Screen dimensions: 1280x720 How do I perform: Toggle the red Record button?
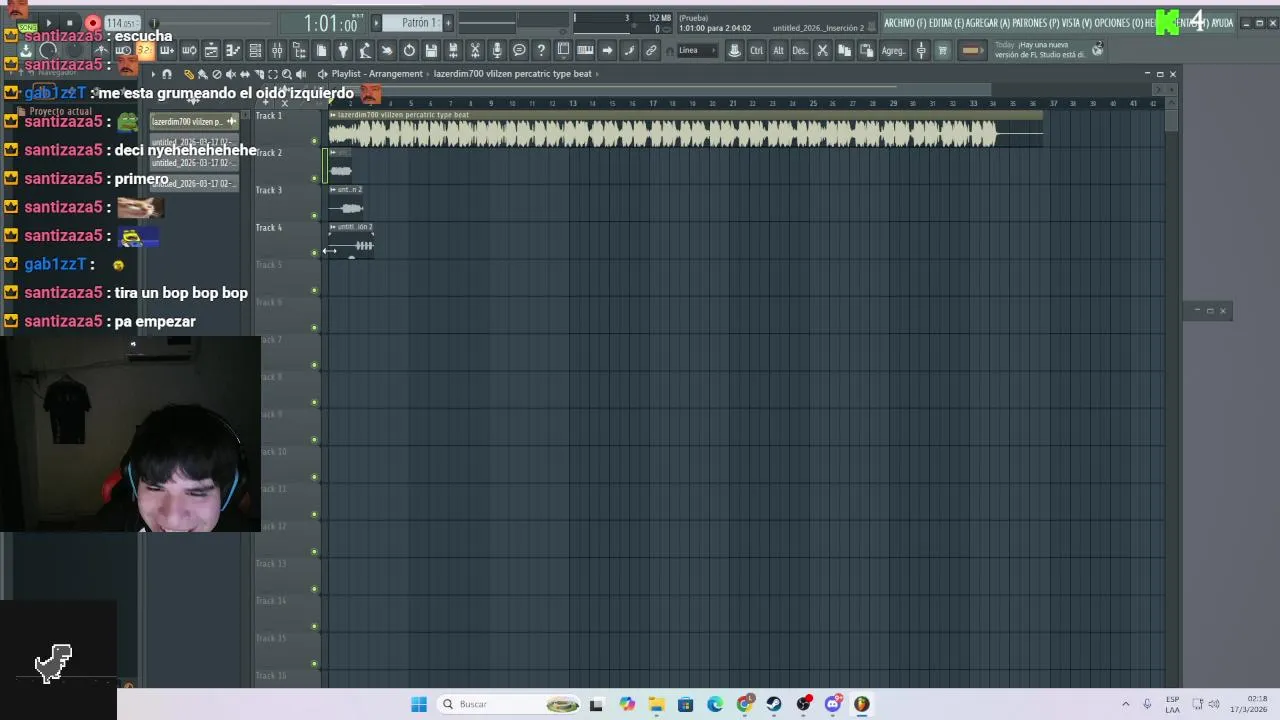point(92,23)
